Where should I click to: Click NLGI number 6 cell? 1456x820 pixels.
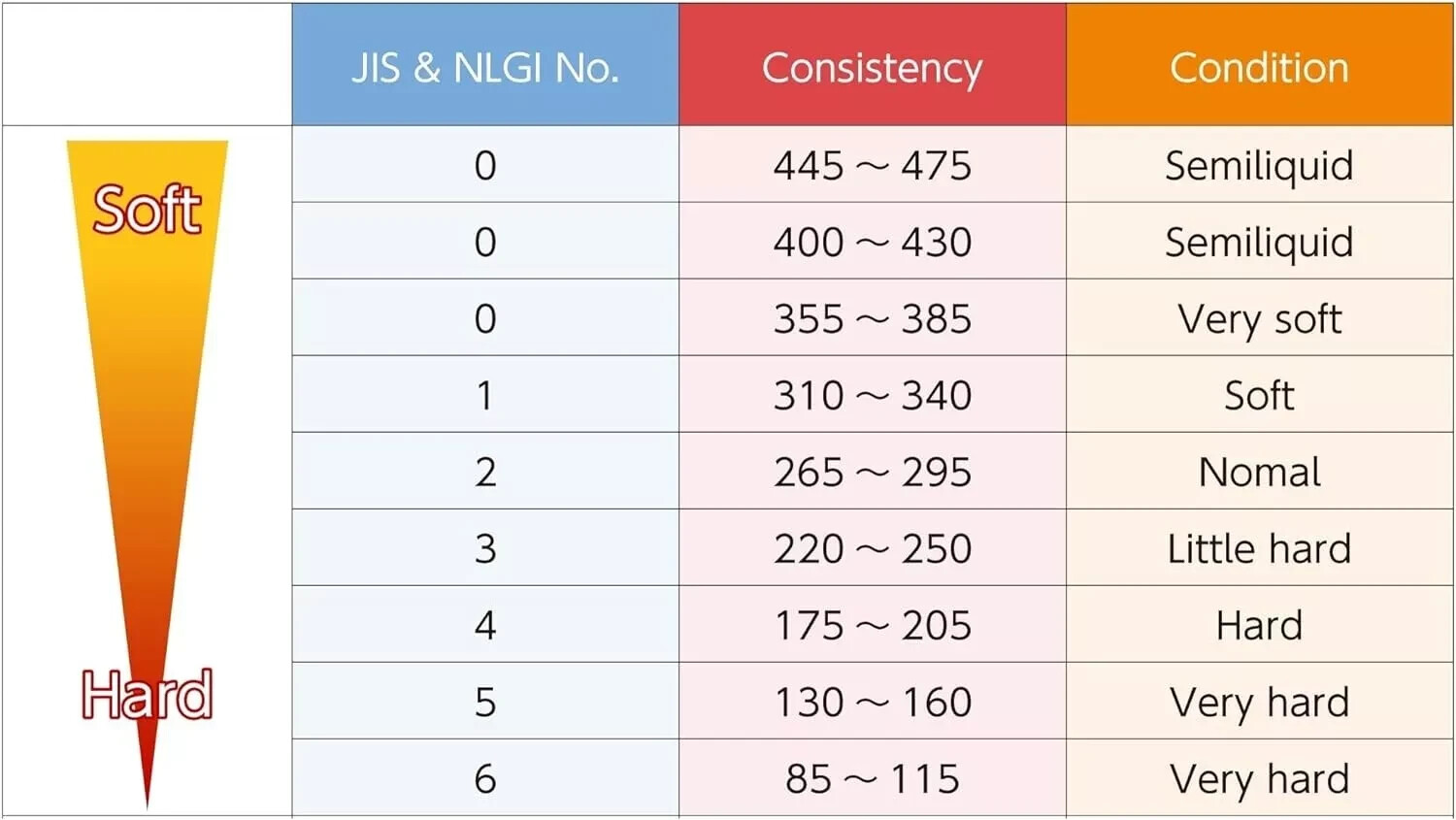(485, 778)
